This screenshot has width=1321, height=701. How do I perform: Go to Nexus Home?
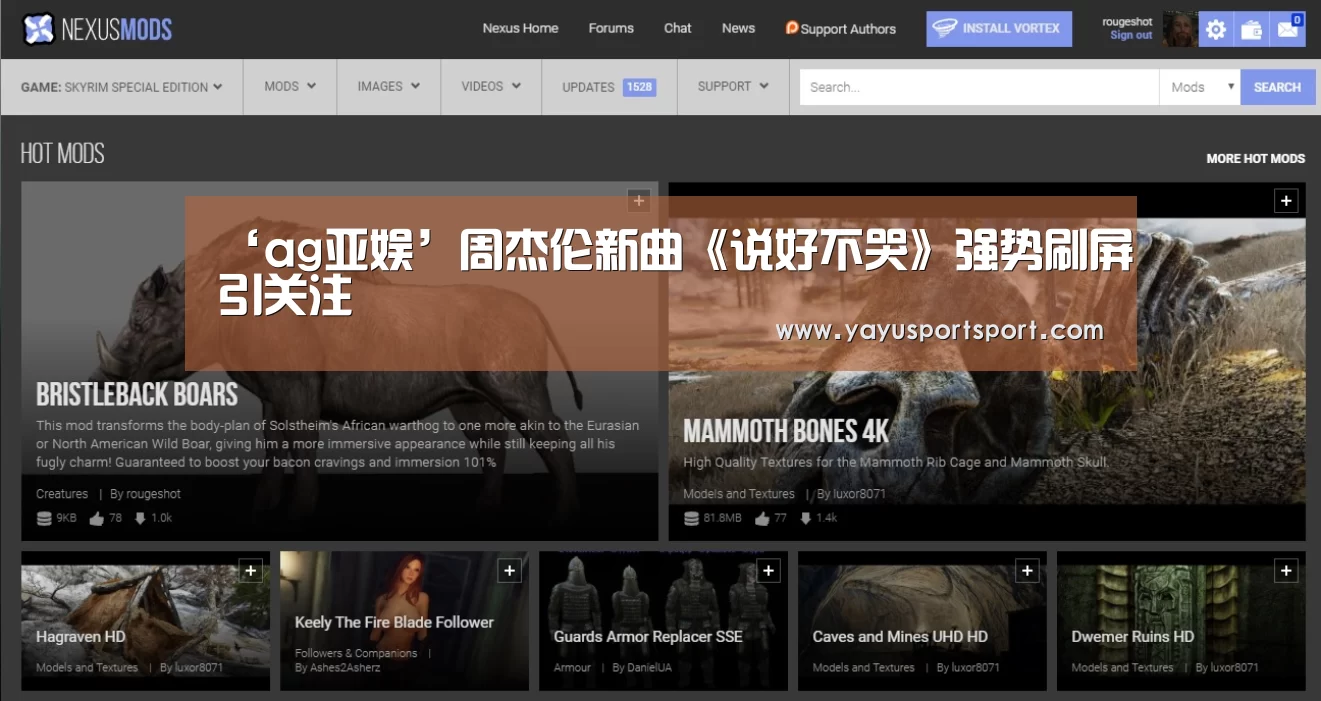tap(520, 28)
